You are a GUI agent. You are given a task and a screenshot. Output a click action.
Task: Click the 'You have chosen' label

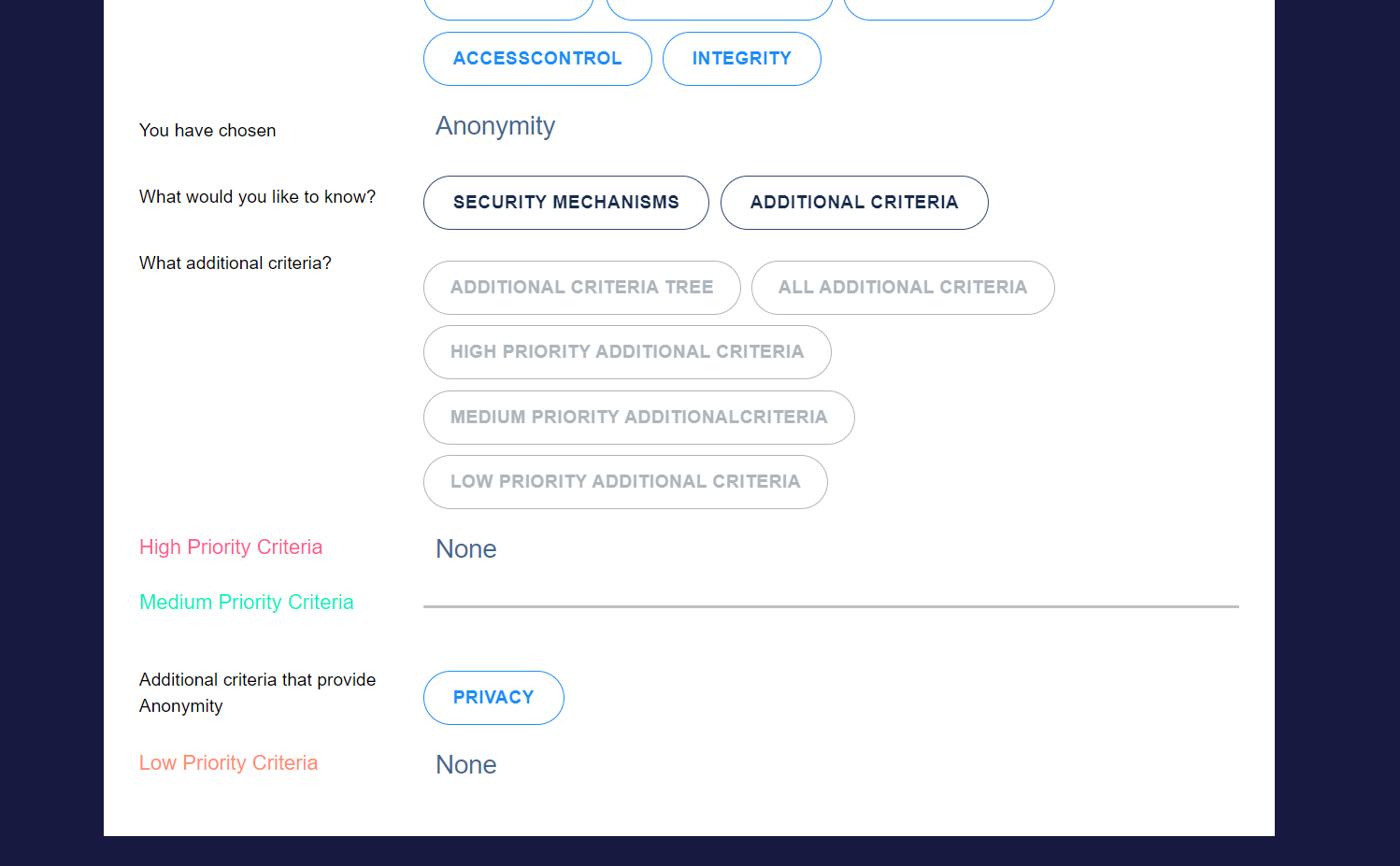(x=207, y=131)
